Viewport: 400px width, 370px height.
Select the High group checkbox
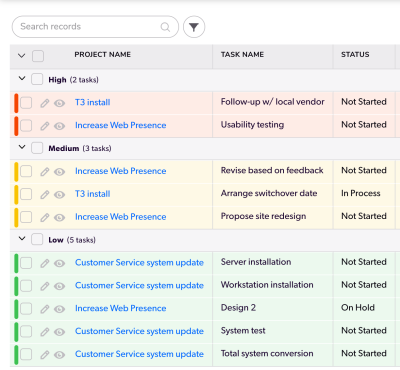[x=37, y=80]
